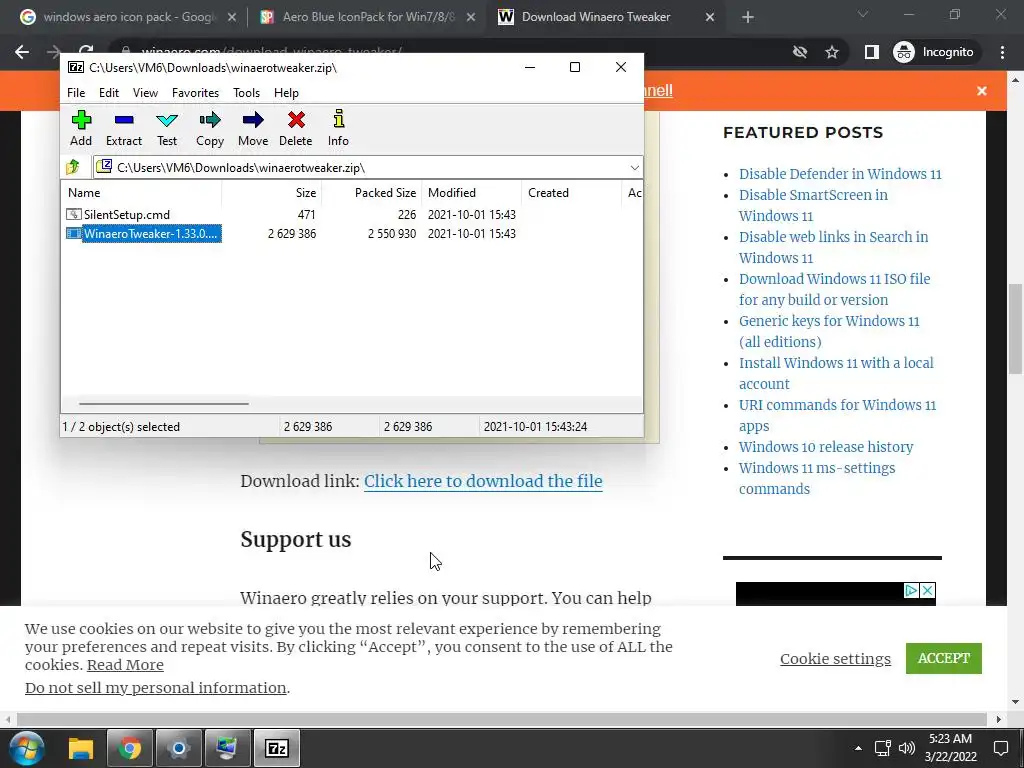Sort files by the Name column header
1024x768 pixels.
pos(142,193)
